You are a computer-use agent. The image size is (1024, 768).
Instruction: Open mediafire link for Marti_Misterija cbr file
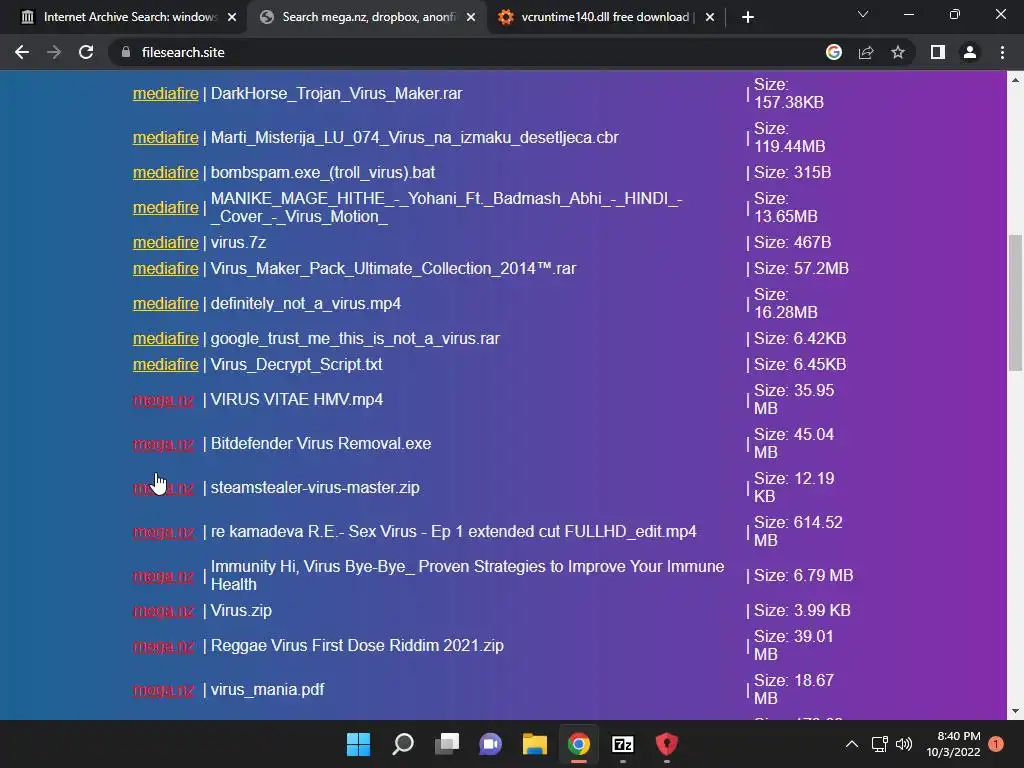(165, 137)
